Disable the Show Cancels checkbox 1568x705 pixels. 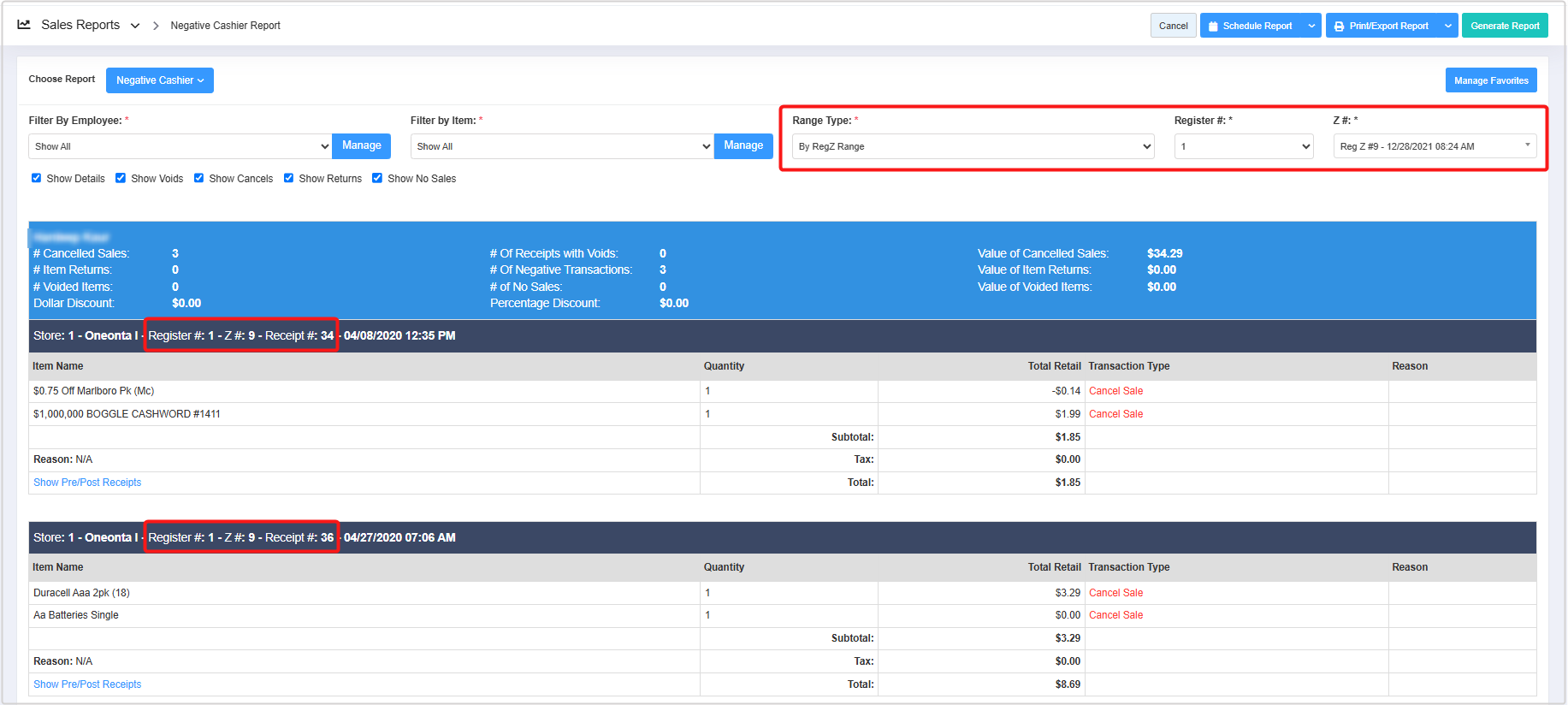pos(198,178)
